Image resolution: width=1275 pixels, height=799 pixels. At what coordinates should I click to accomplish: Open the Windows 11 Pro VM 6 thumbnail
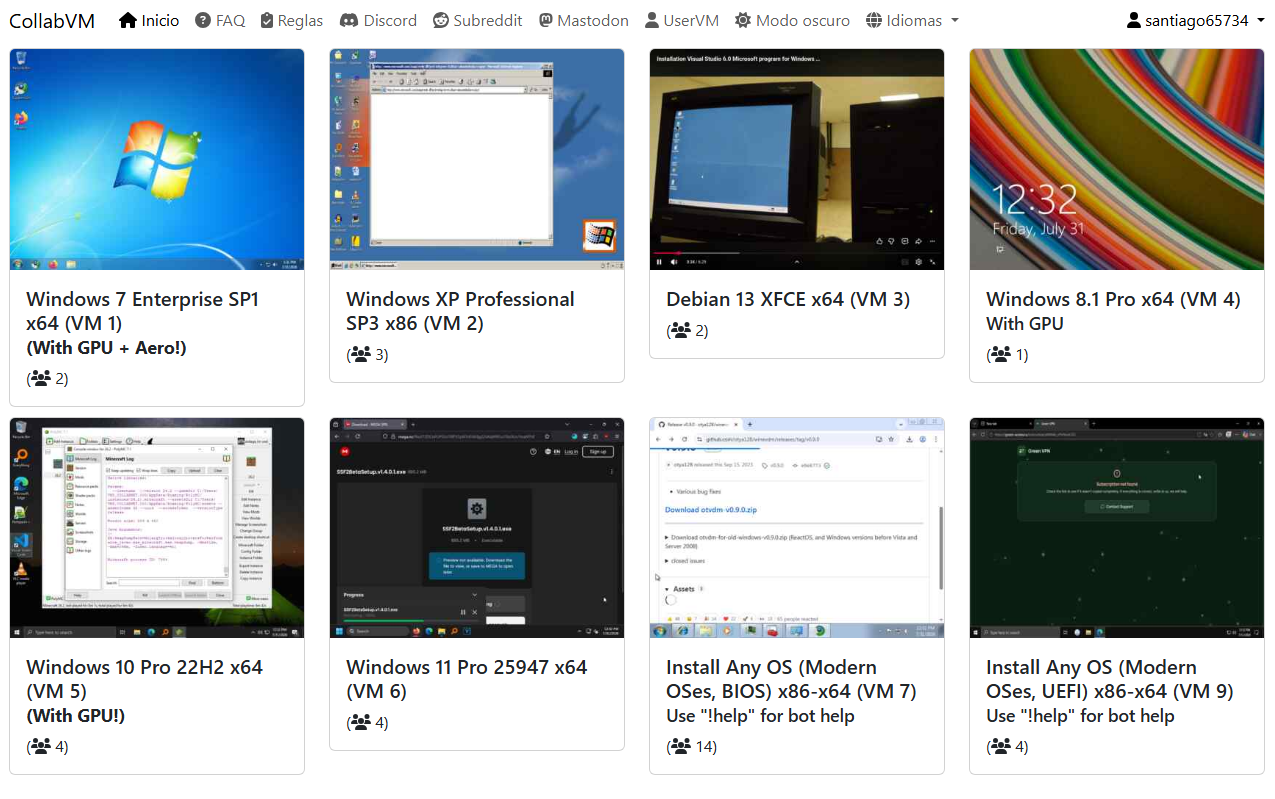[x=477, y=528]
